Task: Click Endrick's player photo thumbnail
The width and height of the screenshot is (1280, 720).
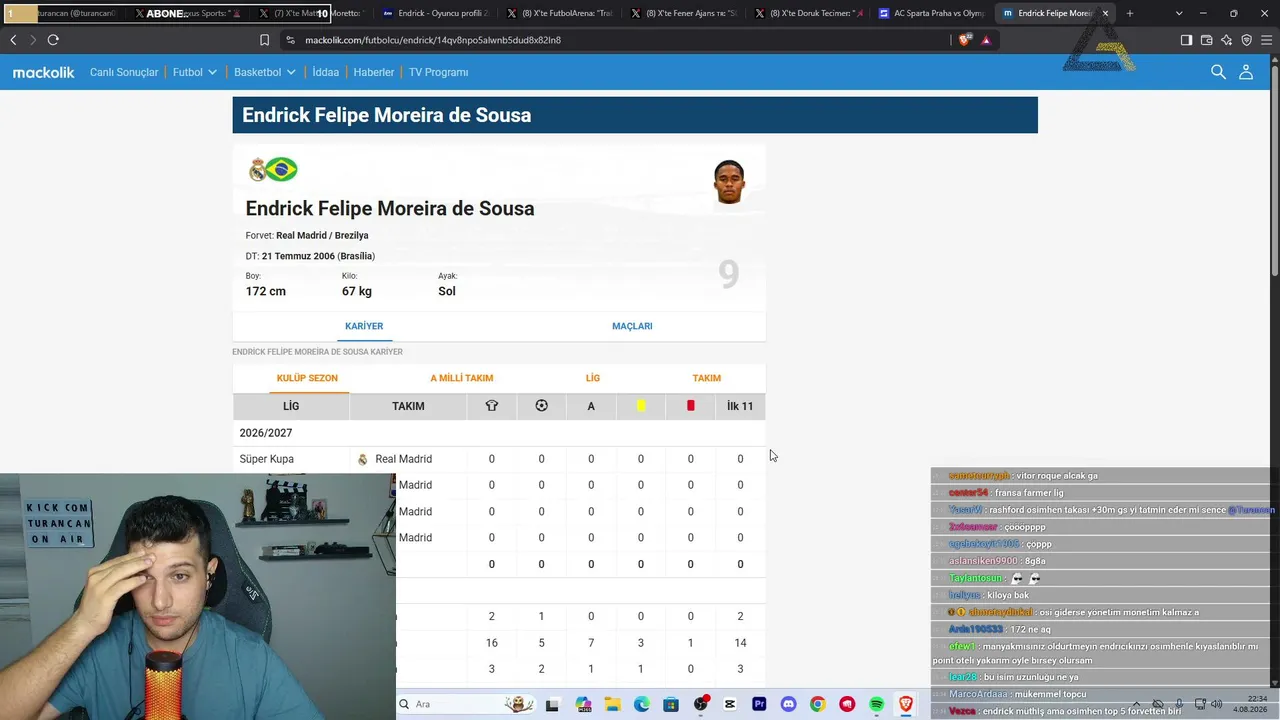Action: click(729, 182)
